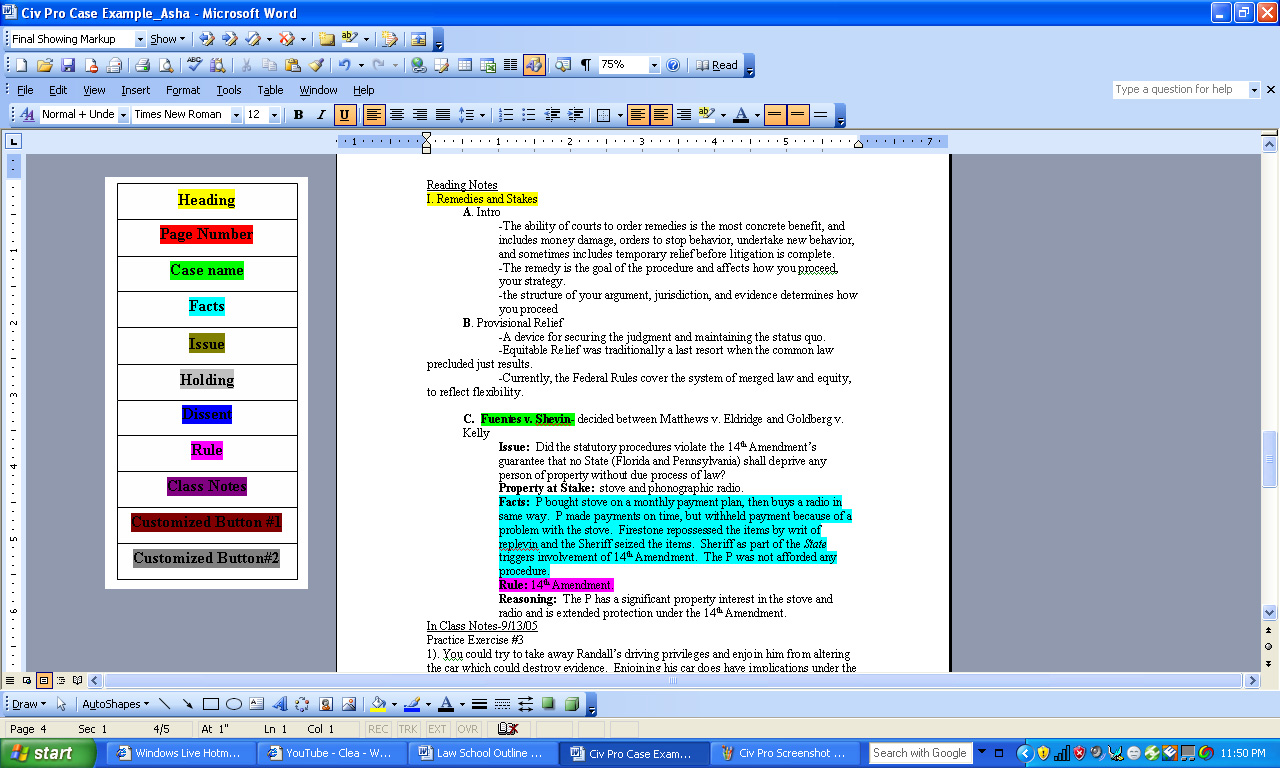The width and height of the screenshot is (1280, 768).
Task: Click the Format Painter brush icon
Action: pyautogui.click(x=316, y=65)
